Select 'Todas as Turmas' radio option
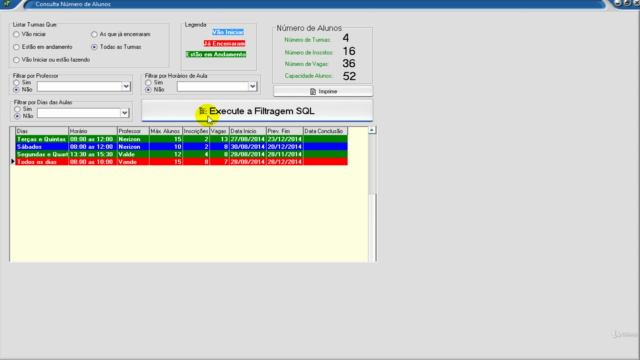Screen dimensions: 640x360 pos(94,47)
